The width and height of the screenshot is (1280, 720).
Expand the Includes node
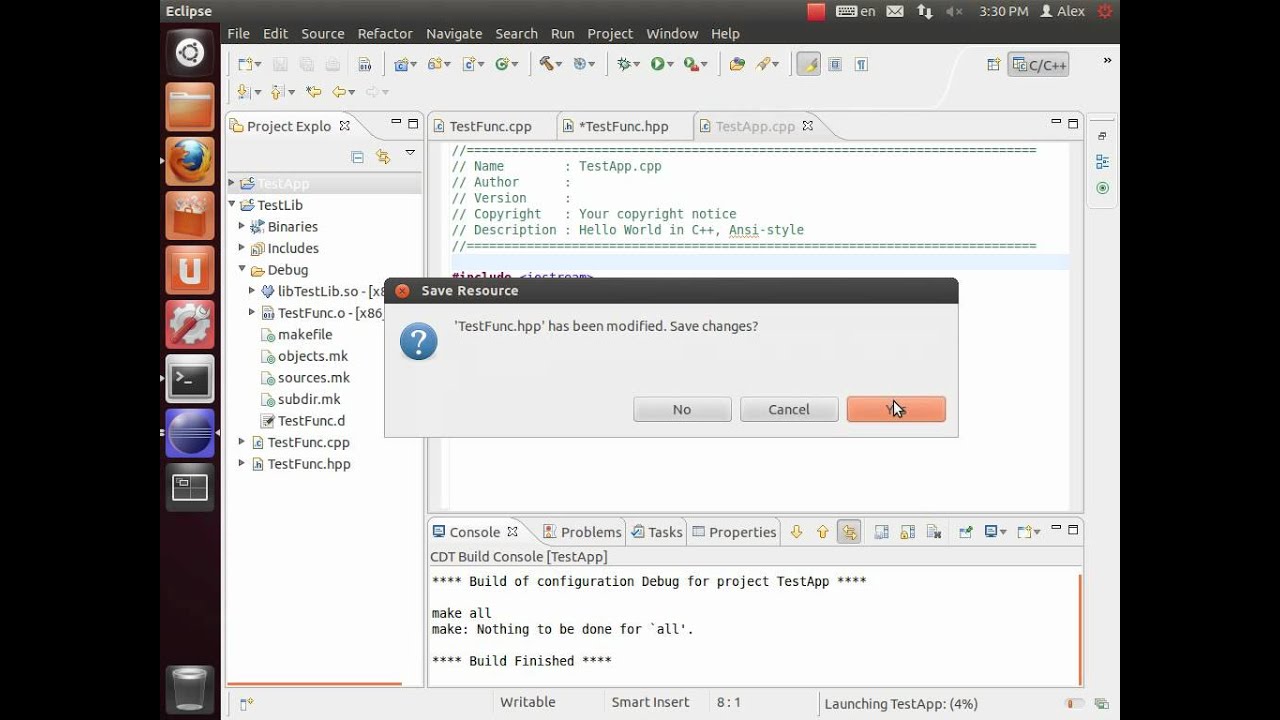pos(241,248)
